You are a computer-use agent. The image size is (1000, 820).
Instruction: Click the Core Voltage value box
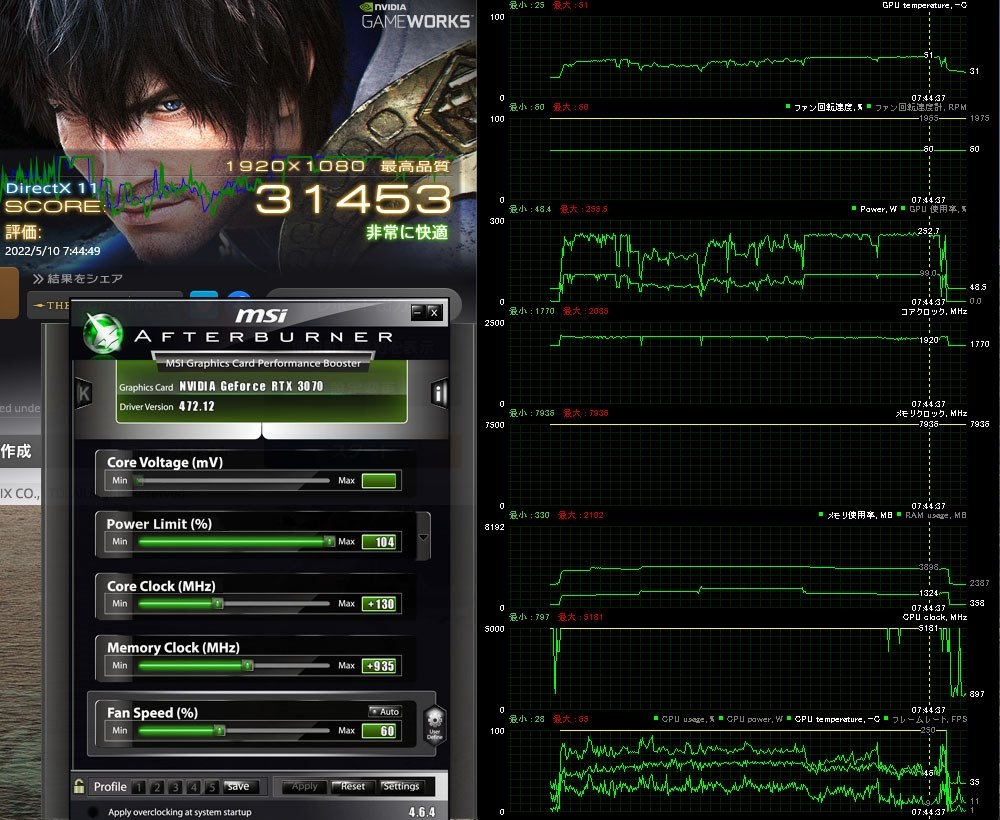(x=379, y=481)
